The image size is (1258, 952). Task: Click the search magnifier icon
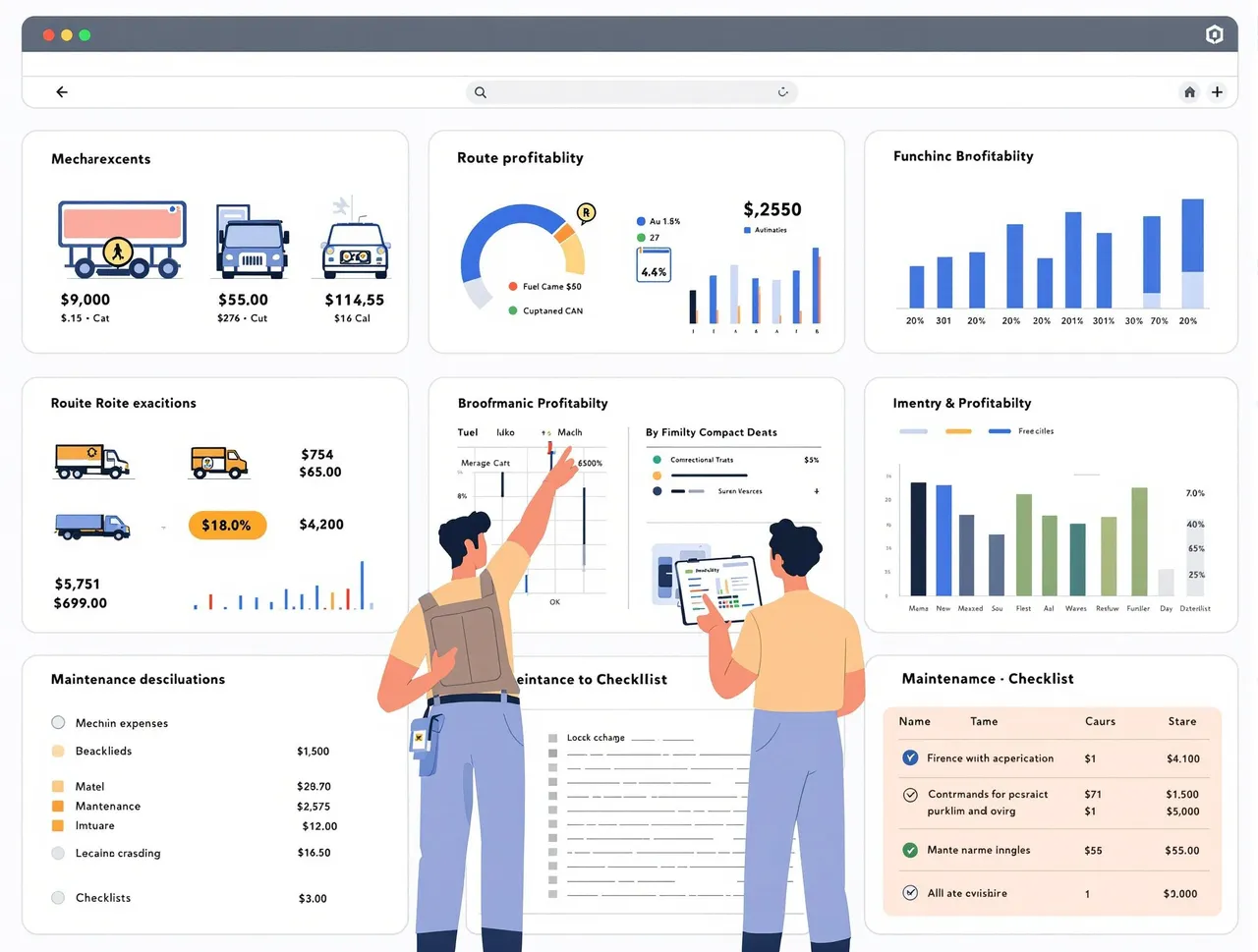(x=481, y=92)
